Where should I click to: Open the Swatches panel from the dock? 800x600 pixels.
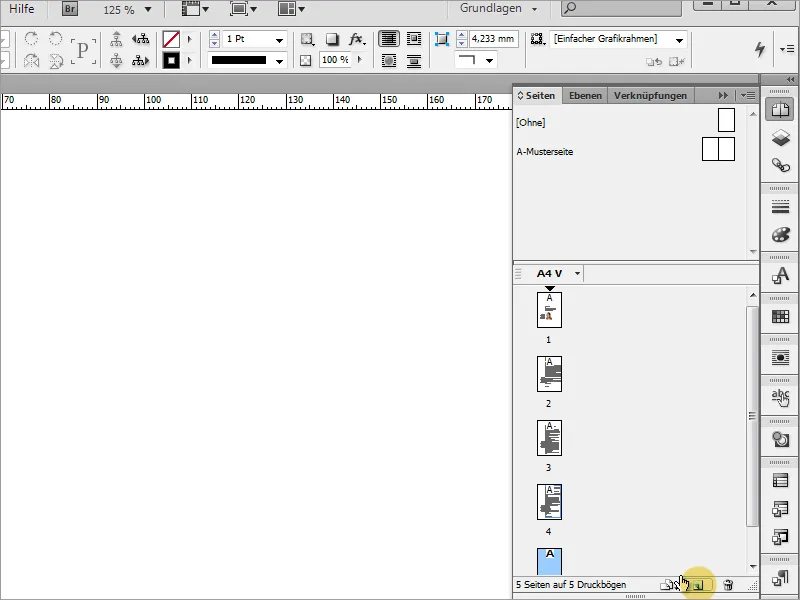(780, 317)
